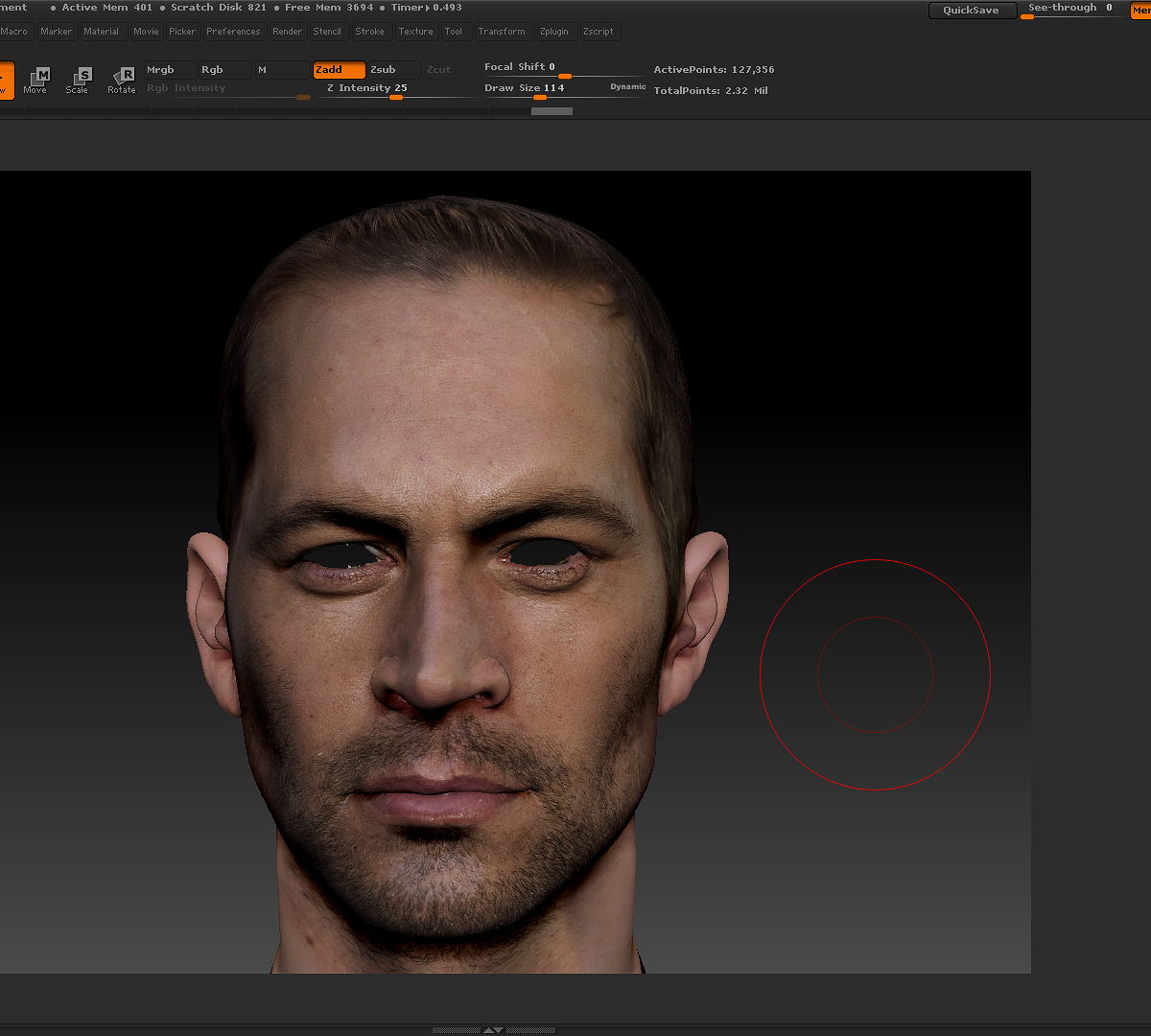Open the Zscript menu
This screenshot has height=1036, width=1151.
click(599, 32)
